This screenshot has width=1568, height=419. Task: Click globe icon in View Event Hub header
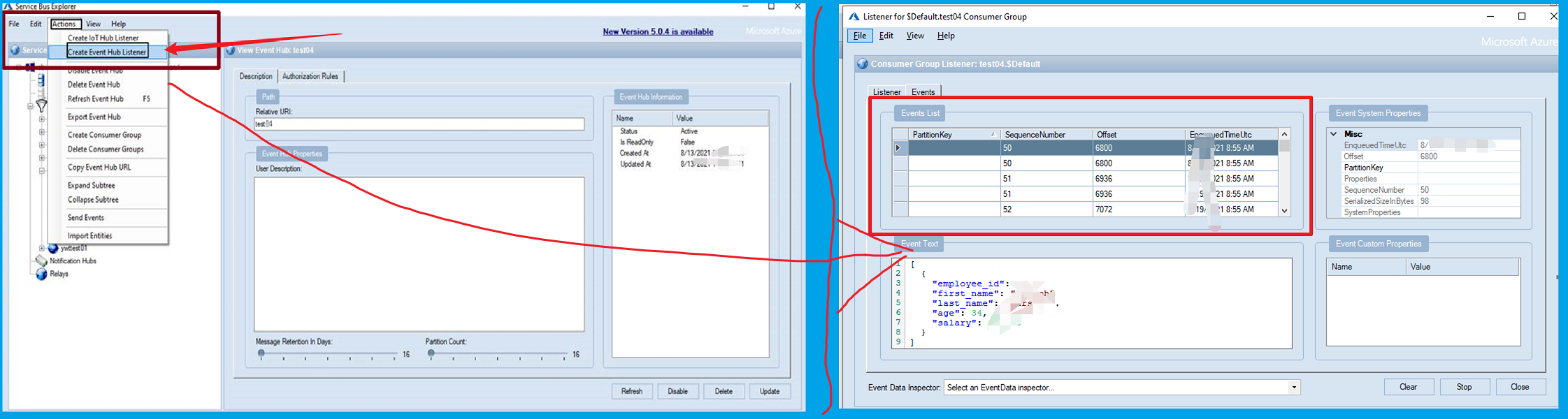tap(230, 50)
